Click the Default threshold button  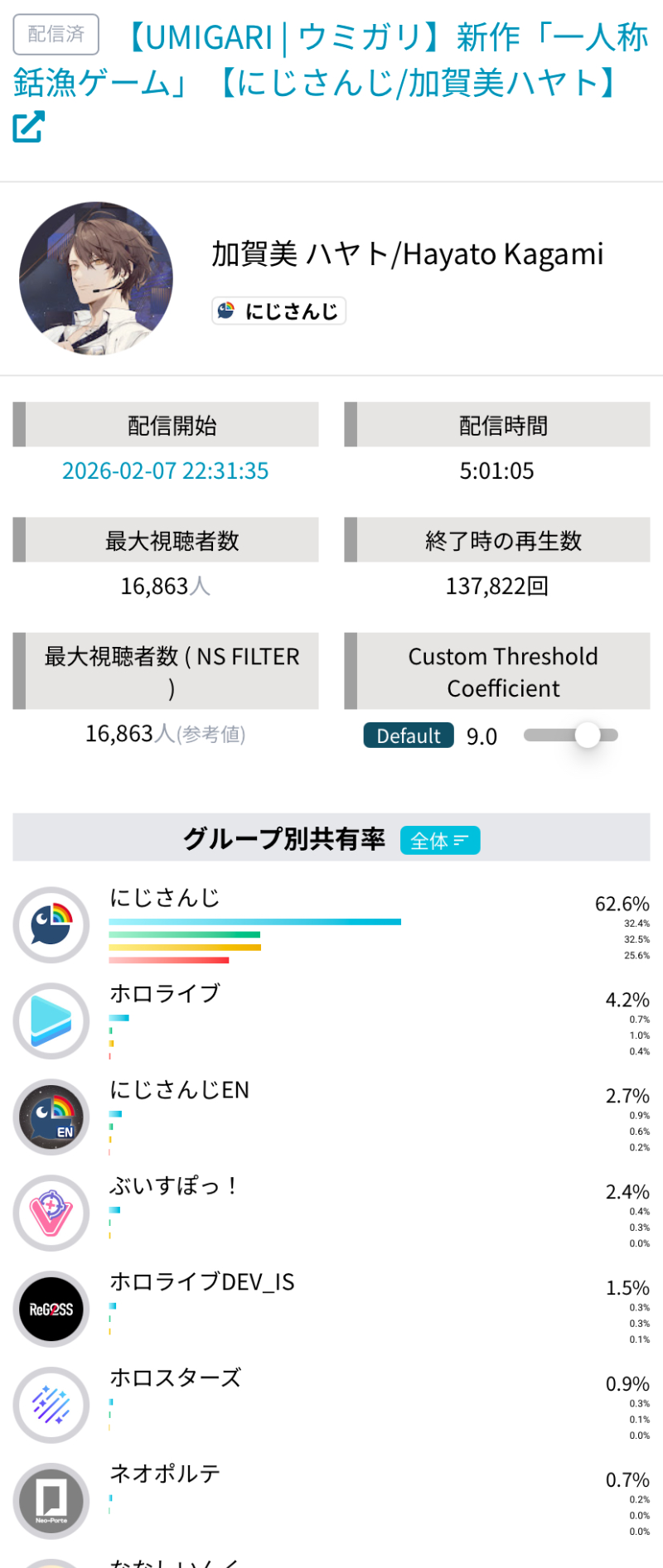coord(409,736)
